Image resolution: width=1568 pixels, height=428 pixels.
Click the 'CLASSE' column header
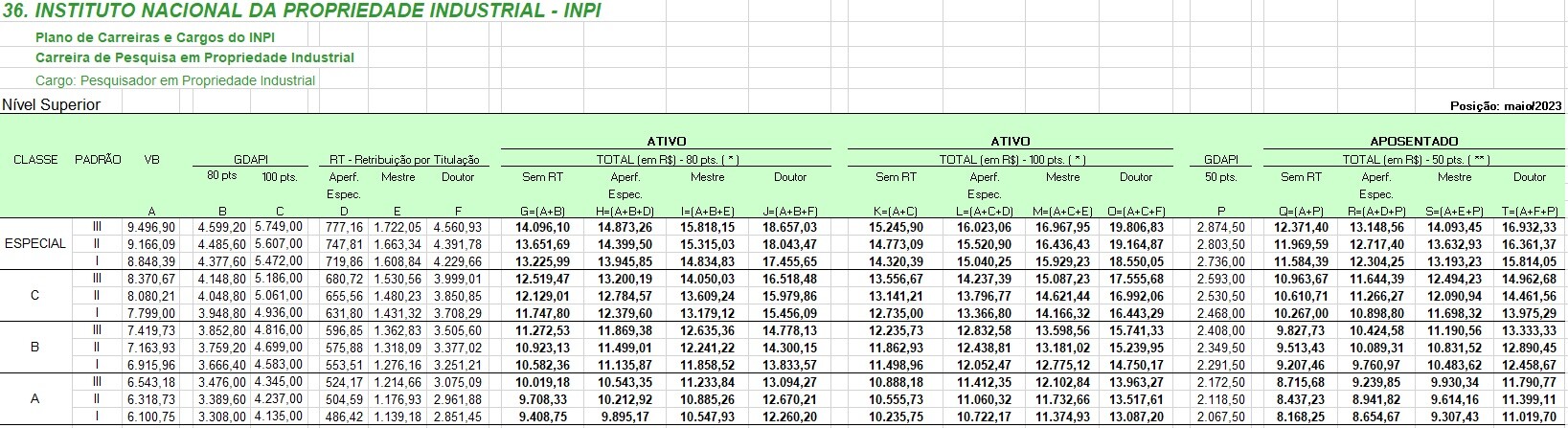(35, 160)
